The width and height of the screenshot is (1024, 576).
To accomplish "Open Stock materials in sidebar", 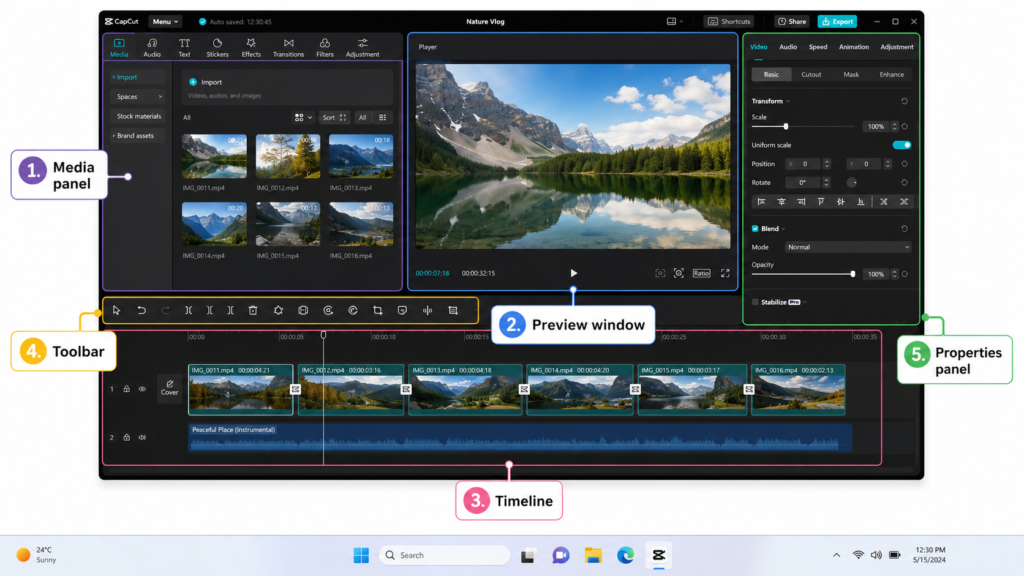I will (138, 116).
